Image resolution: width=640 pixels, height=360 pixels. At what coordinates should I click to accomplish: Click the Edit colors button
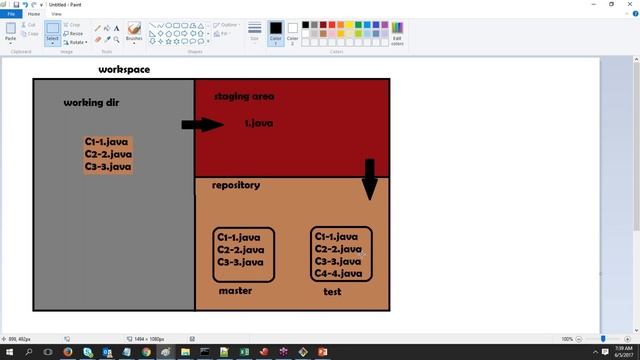point(397,33)
